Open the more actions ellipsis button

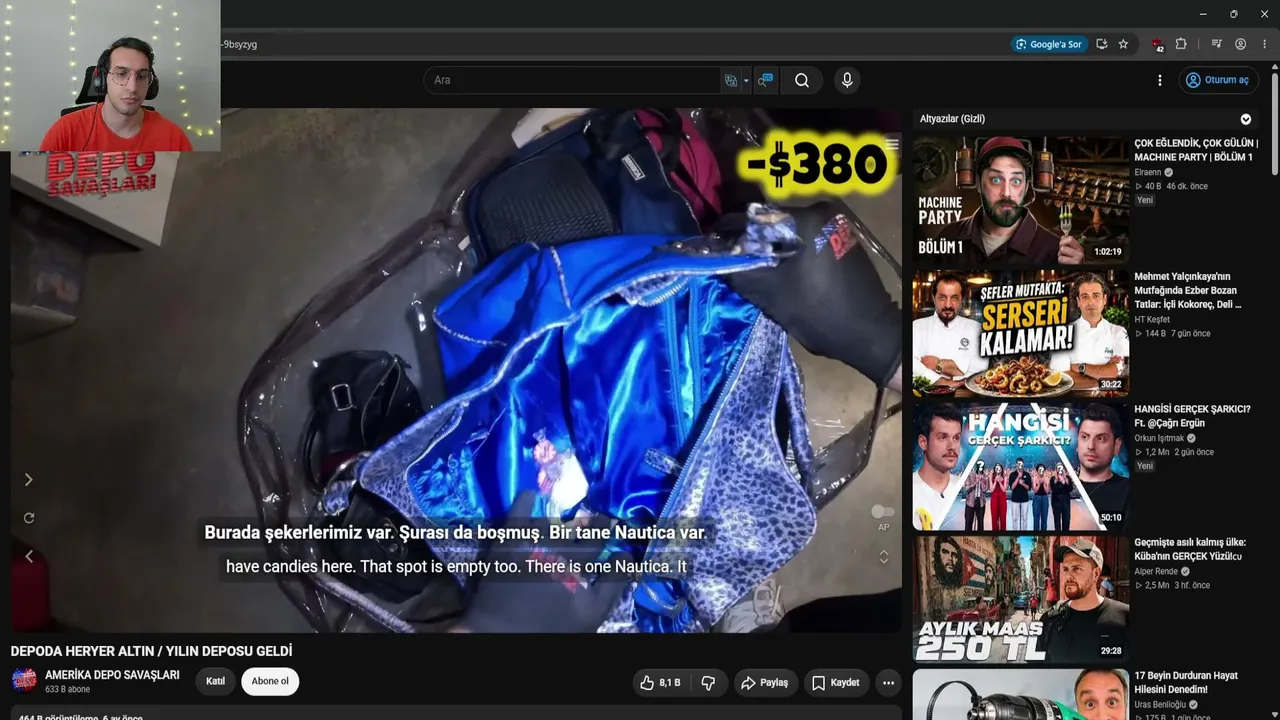click(x=888, y=683)
